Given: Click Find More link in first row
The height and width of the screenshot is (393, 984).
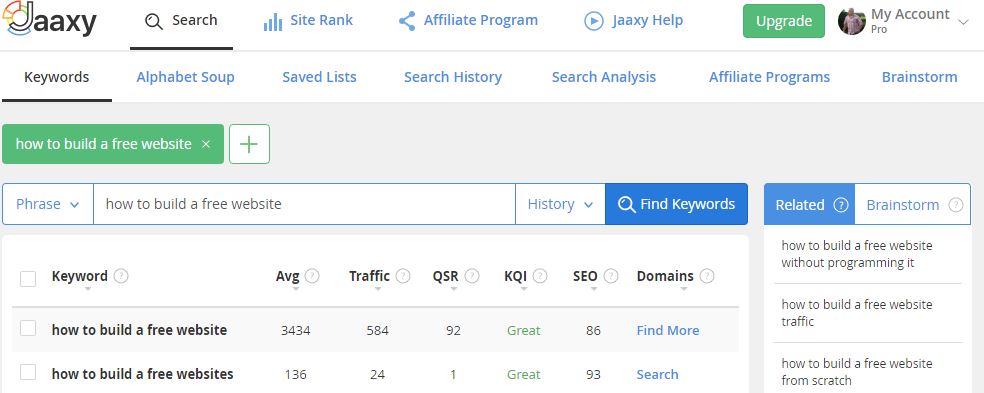Looking at the screenshot, I should (x=668, y=330).
